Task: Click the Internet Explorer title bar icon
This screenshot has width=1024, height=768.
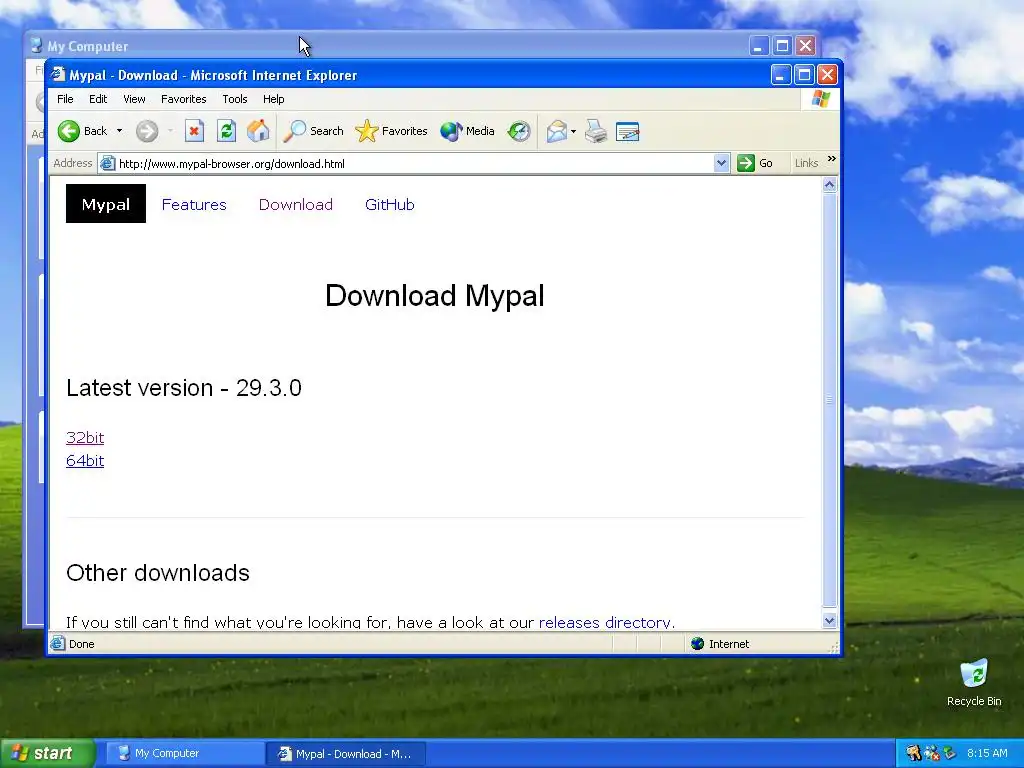Action: [58, 74]
